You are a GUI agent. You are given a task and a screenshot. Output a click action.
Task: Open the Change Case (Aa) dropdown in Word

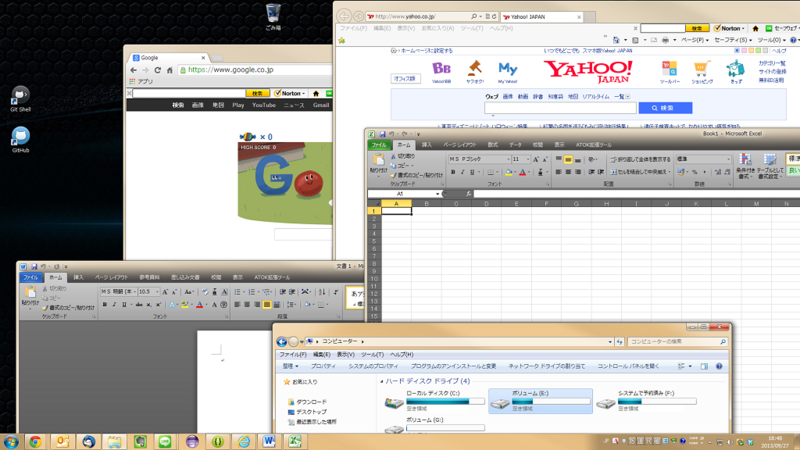(x=189, y=292)
